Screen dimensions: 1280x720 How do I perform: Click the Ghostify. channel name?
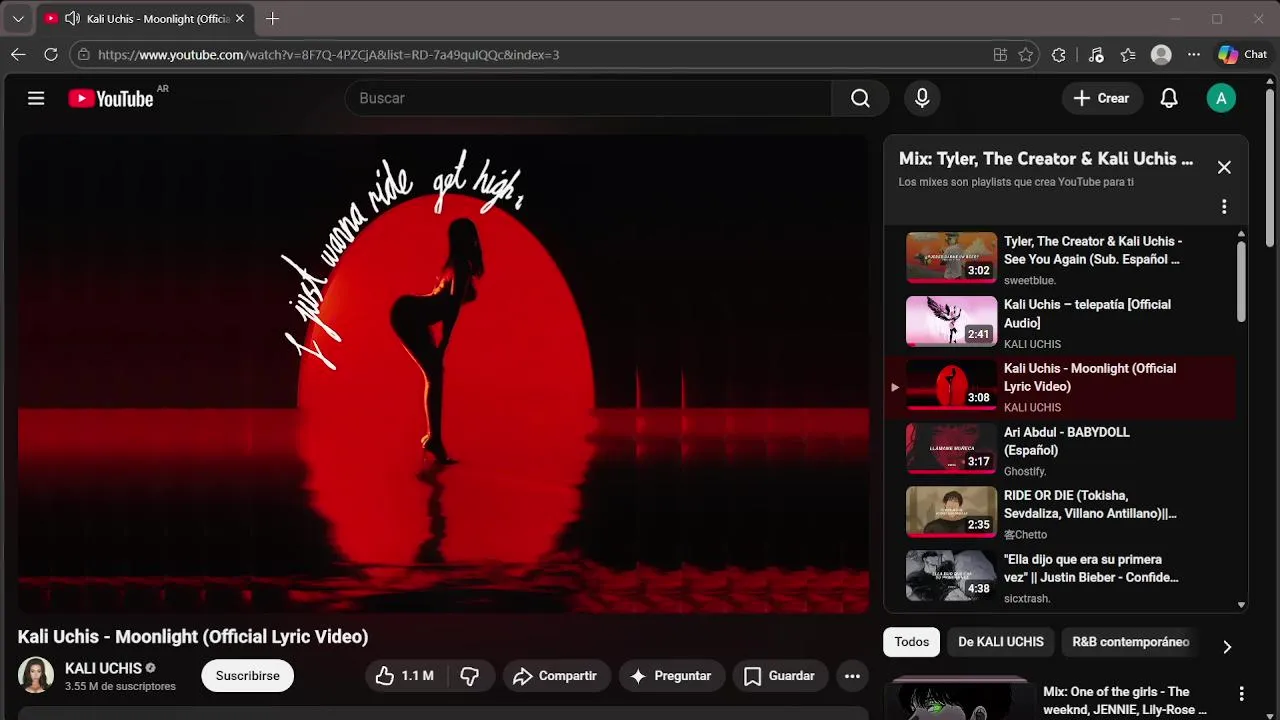point(1025,471)
